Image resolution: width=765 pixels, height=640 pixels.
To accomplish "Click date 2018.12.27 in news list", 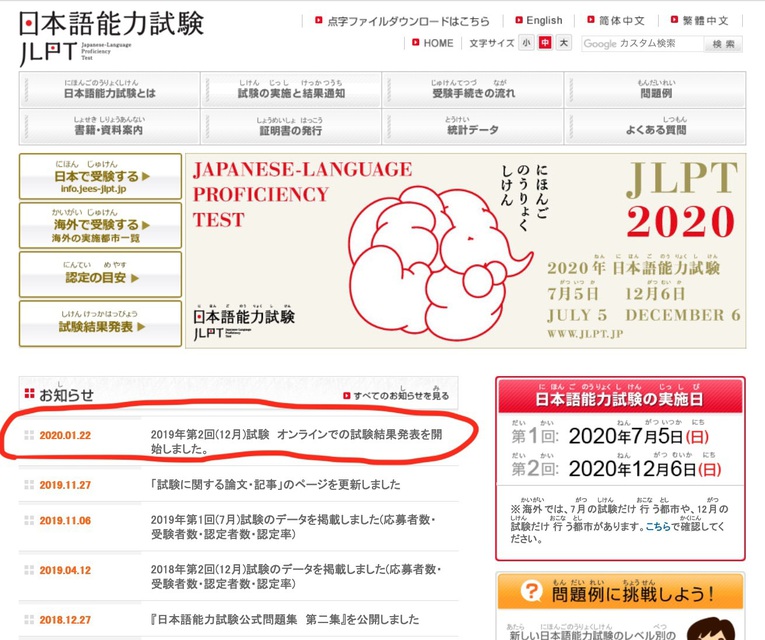I will click(x=65, y=620).
